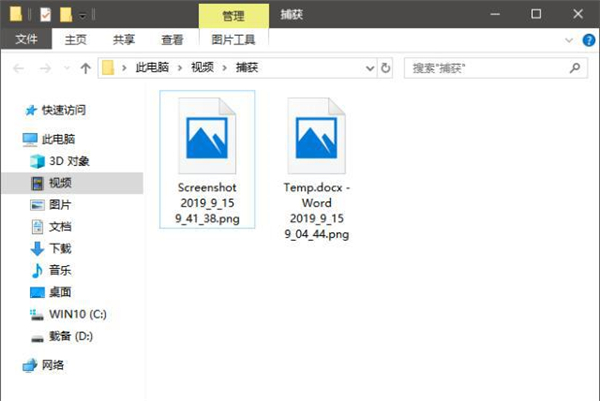Select 图片 (Pictures) in navigation pane
Image resolution: width=600 pixels, height=401 pixels.
[x=59, y=205]
